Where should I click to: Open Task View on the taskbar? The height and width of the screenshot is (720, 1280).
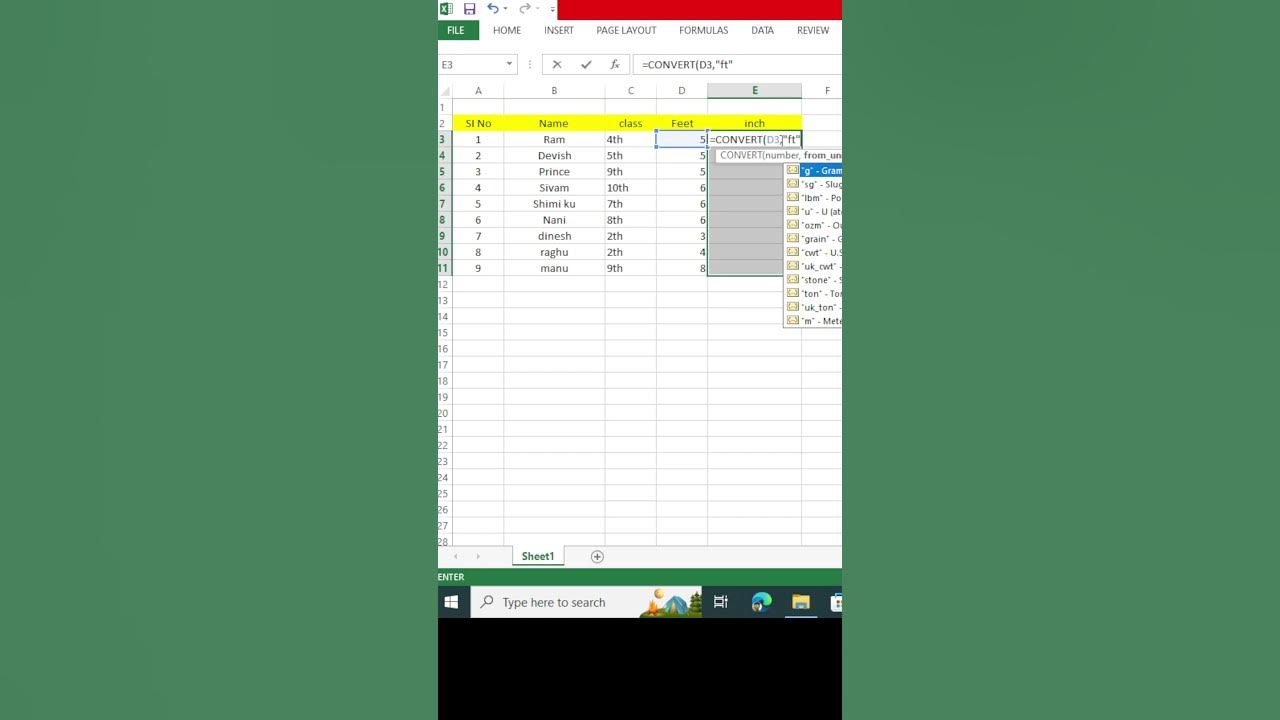(720, 602)
